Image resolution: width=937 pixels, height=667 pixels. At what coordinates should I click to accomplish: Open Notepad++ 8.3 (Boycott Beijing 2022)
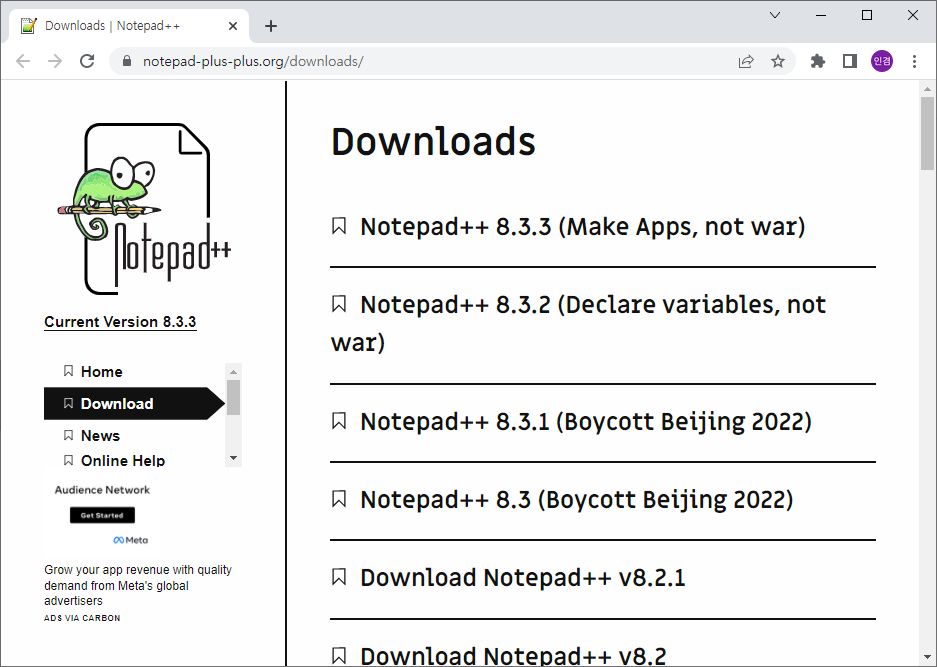(x=577, y=500)
